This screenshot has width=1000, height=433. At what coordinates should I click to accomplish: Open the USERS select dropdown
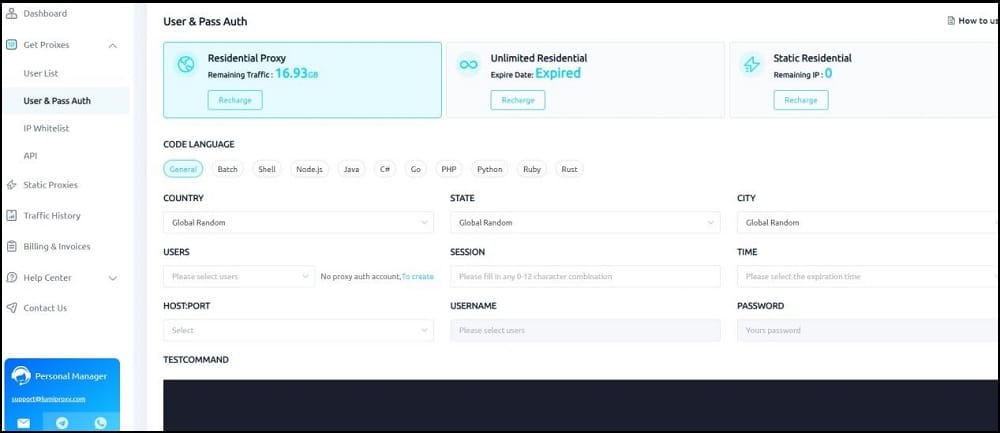point(239,277)
